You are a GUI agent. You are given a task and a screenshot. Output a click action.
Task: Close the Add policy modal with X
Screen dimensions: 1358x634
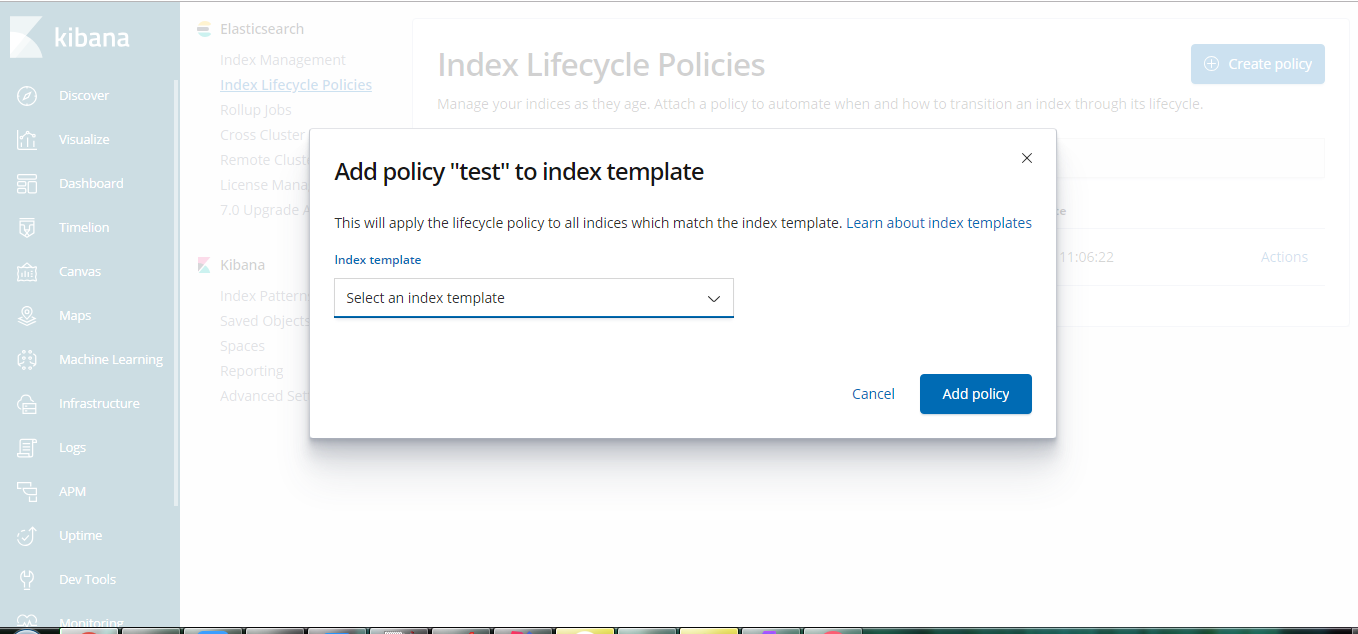point(1026,158)
